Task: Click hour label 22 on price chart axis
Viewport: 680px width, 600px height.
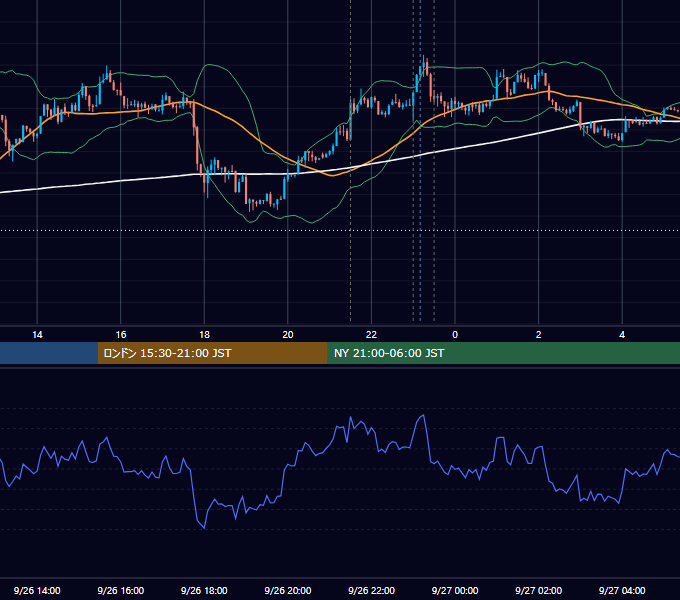Action: click(x=371, y=335)
